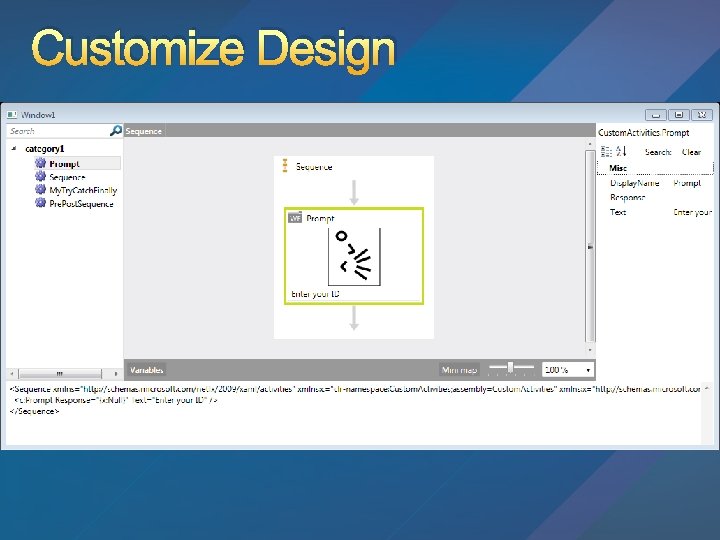Click toolbox horizontal scrollbar thumb

pos(60,373)
